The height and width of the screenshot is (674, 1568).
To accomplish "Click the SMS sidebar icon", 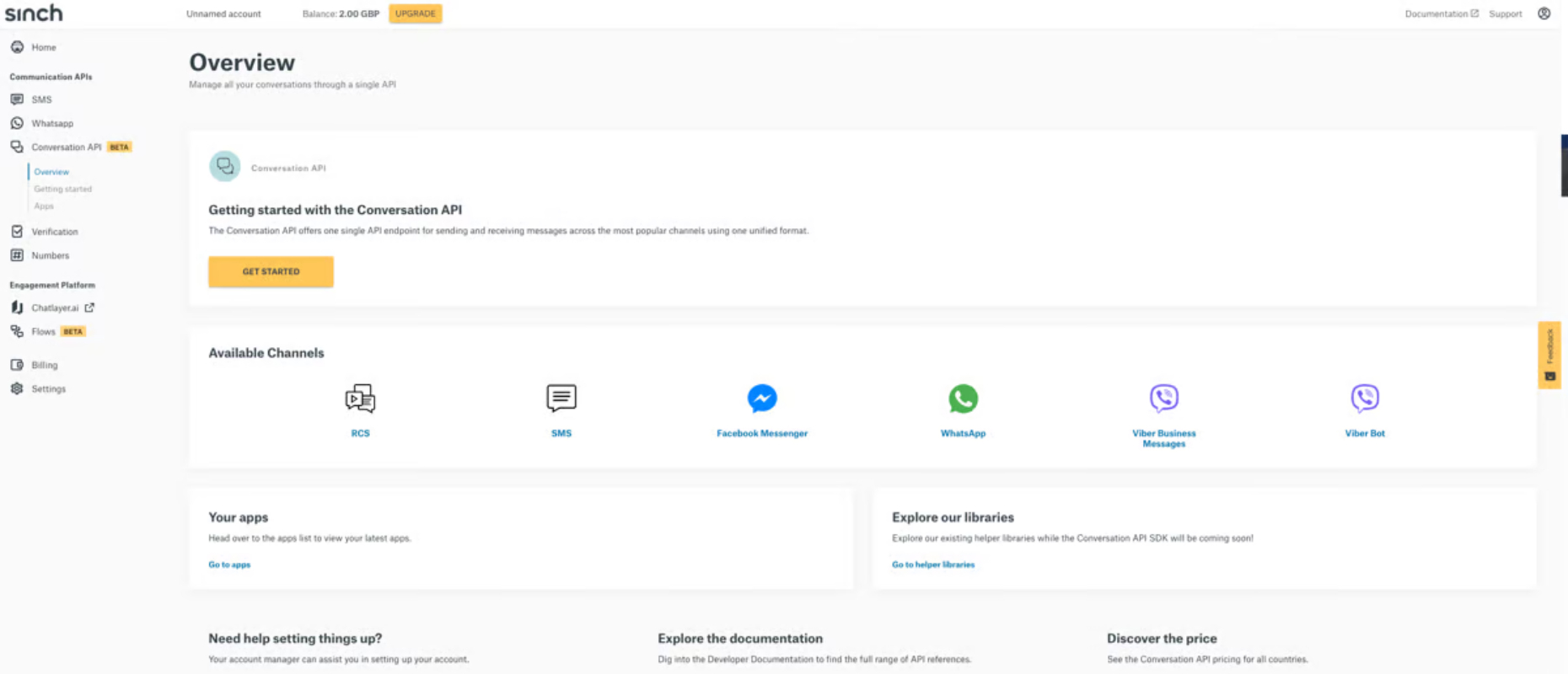I will click(x=17, y=99).
